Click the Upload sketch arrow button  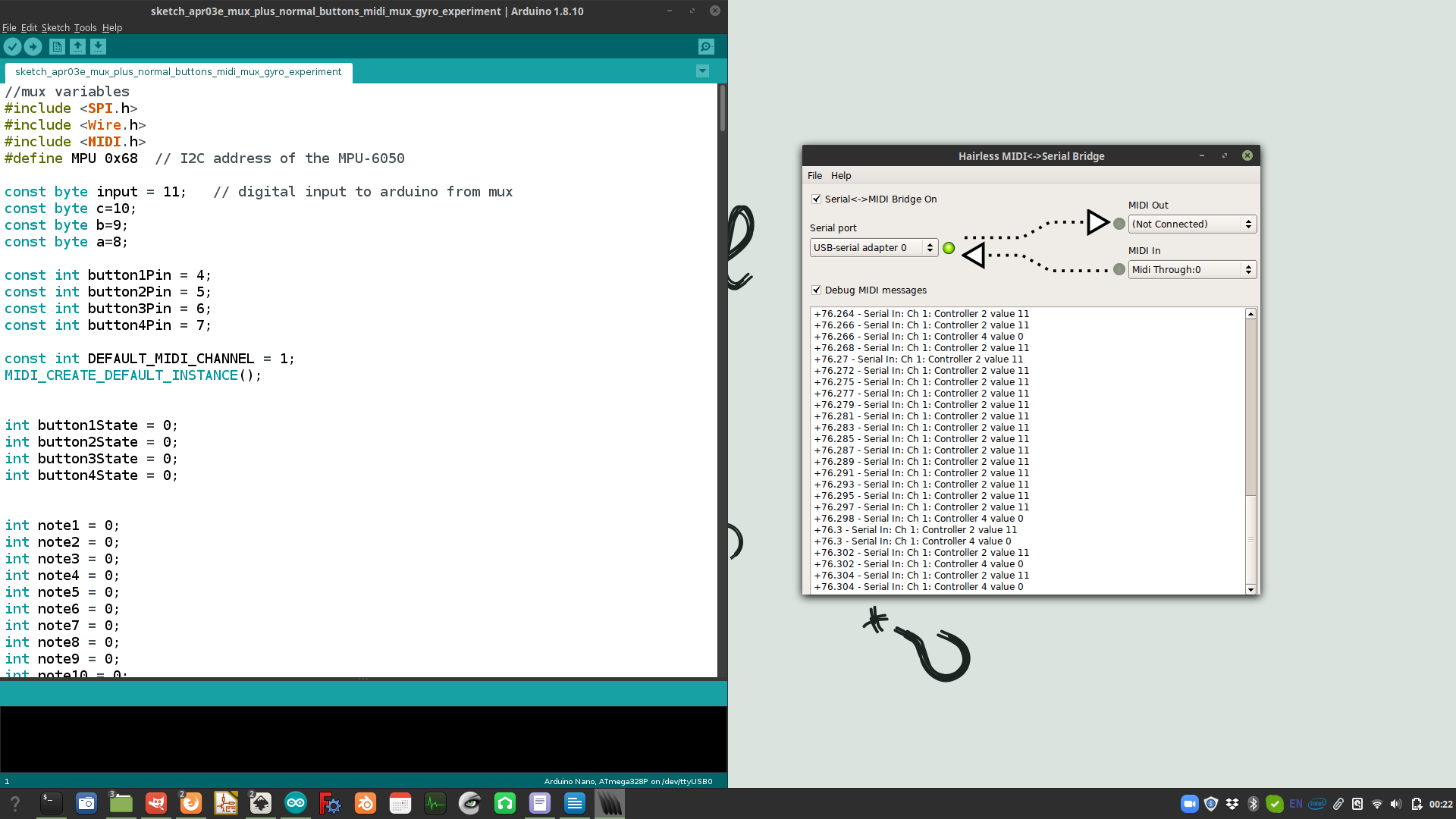[x=33, y=47]
